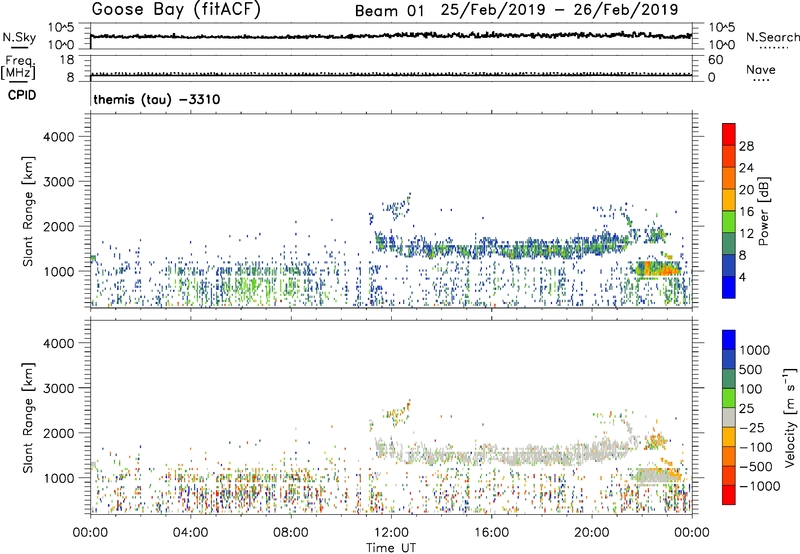Click the "16:00" time axis label
The height and width of the screenshot is (554, 800).
(491, 533)
